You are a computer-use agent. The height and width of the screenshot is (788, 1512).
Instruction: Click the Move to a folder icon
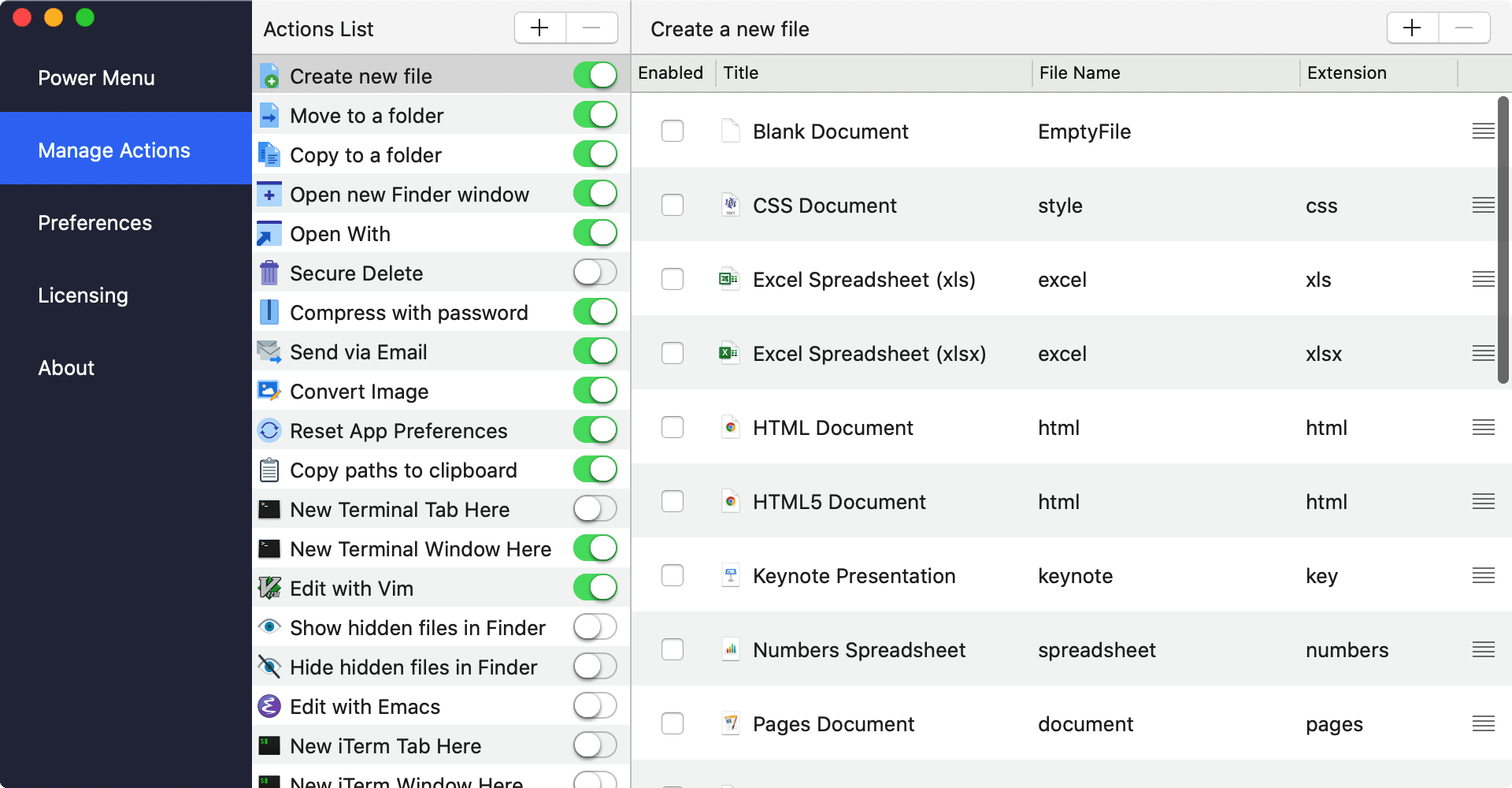coord(269,115)
